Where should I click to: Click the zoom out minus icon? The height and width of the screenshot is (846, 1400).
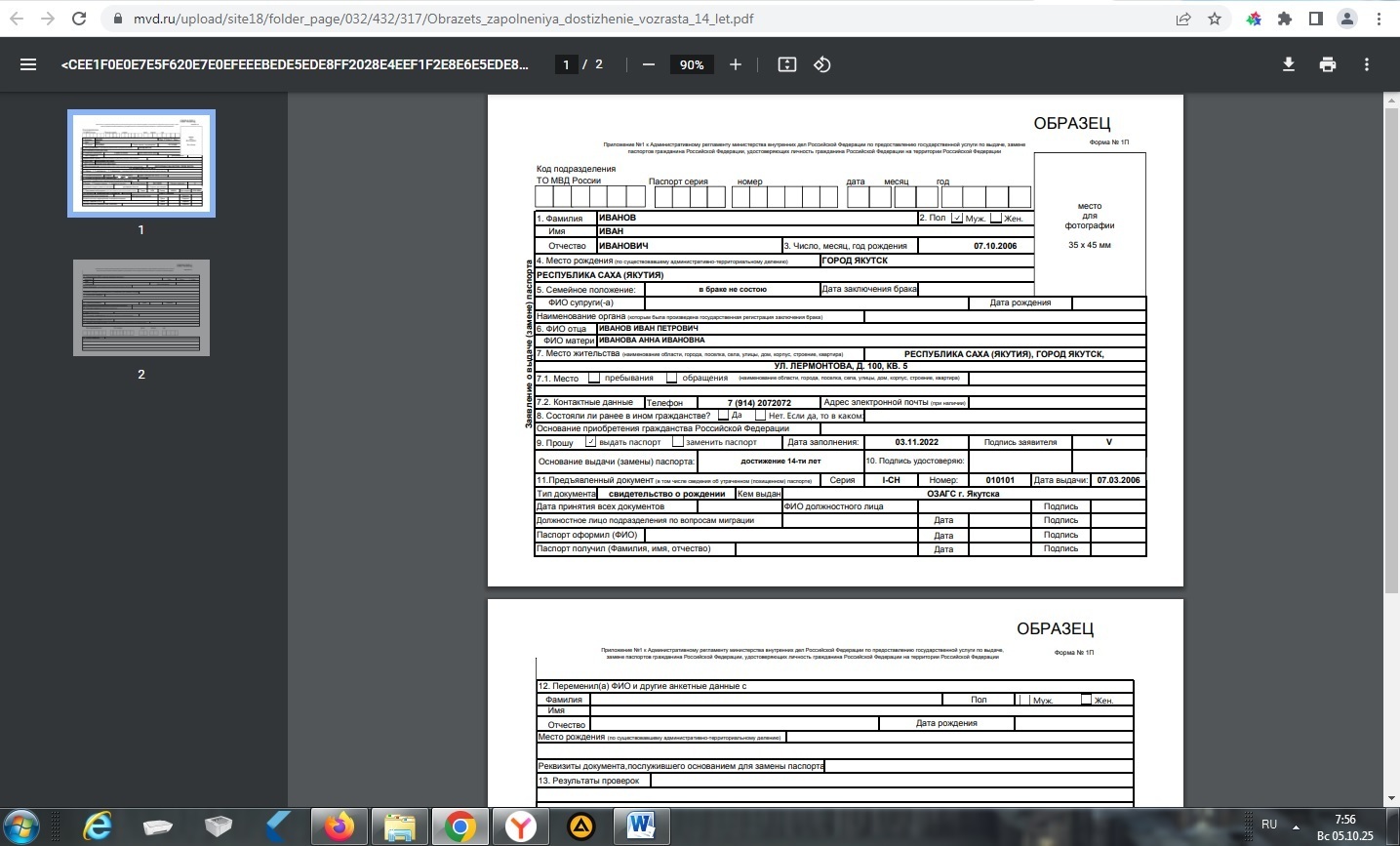point(649,64)
